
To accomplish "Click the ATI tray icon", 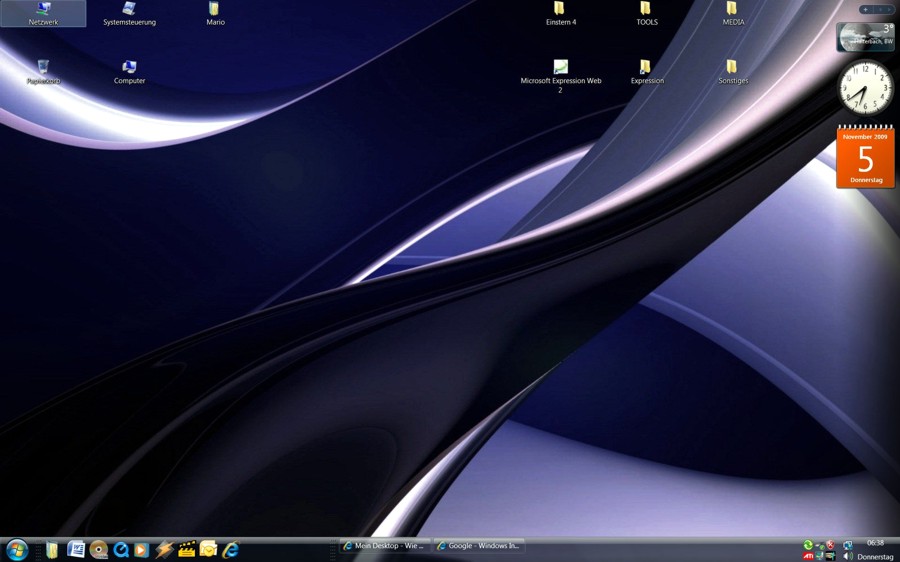I will 808,556.
